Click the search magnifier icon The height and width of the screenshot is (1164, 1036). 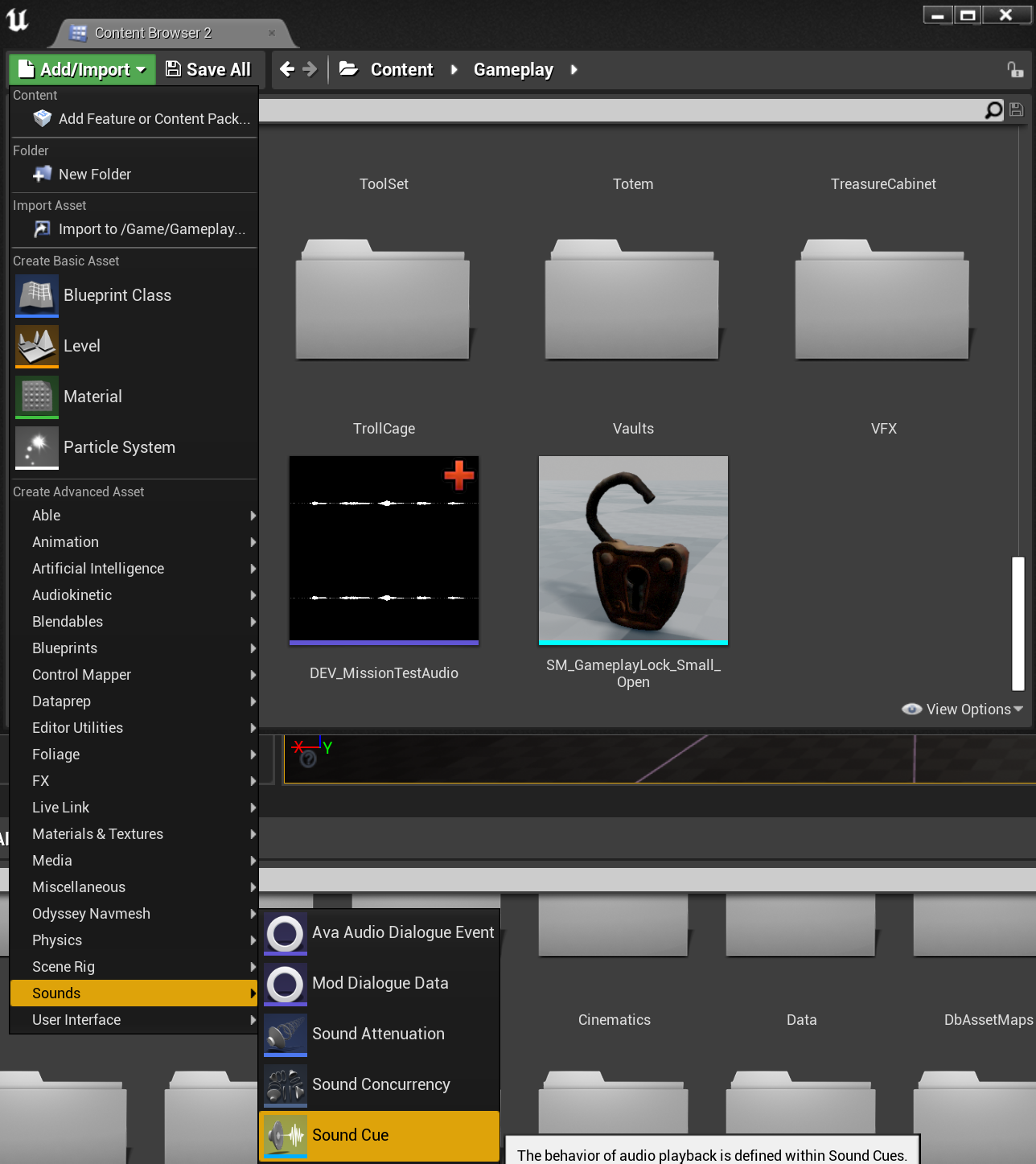pos(993,110)
